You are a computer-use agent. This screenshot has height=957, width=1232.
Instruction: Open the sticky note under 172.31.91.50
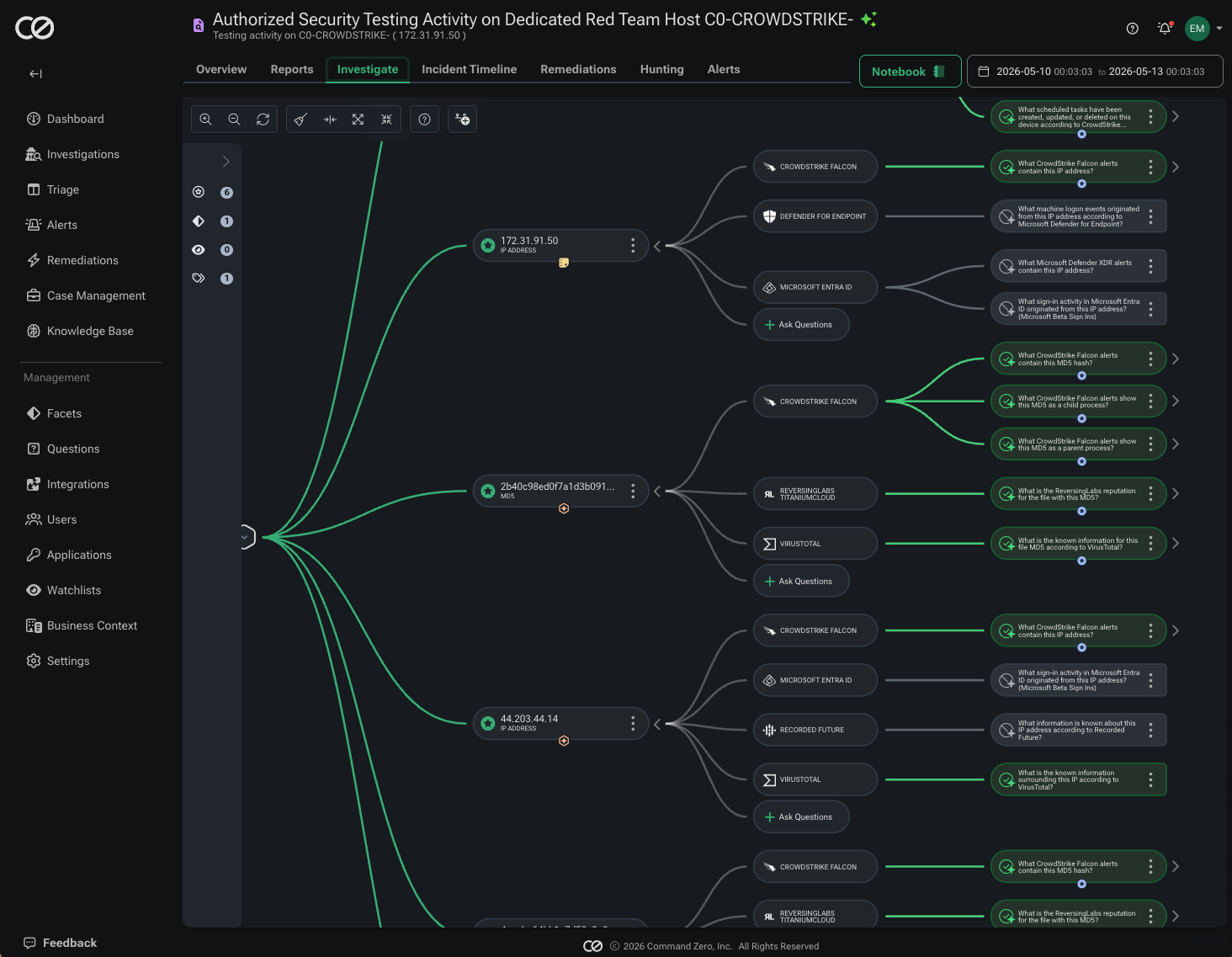(564, 263)
